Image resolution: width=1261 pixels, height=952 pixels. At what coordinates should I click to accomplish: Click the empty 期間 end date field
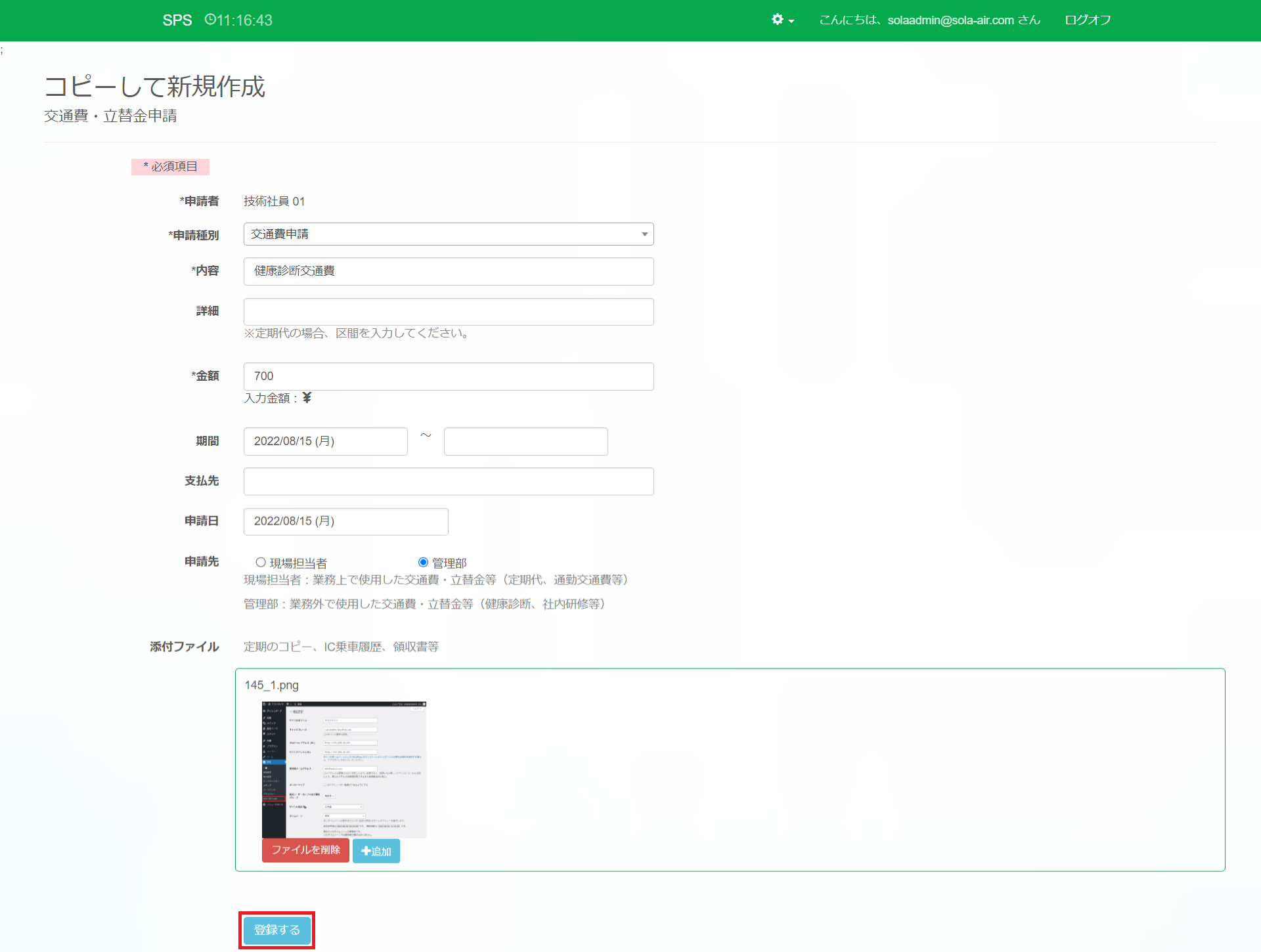click(525, 441)
